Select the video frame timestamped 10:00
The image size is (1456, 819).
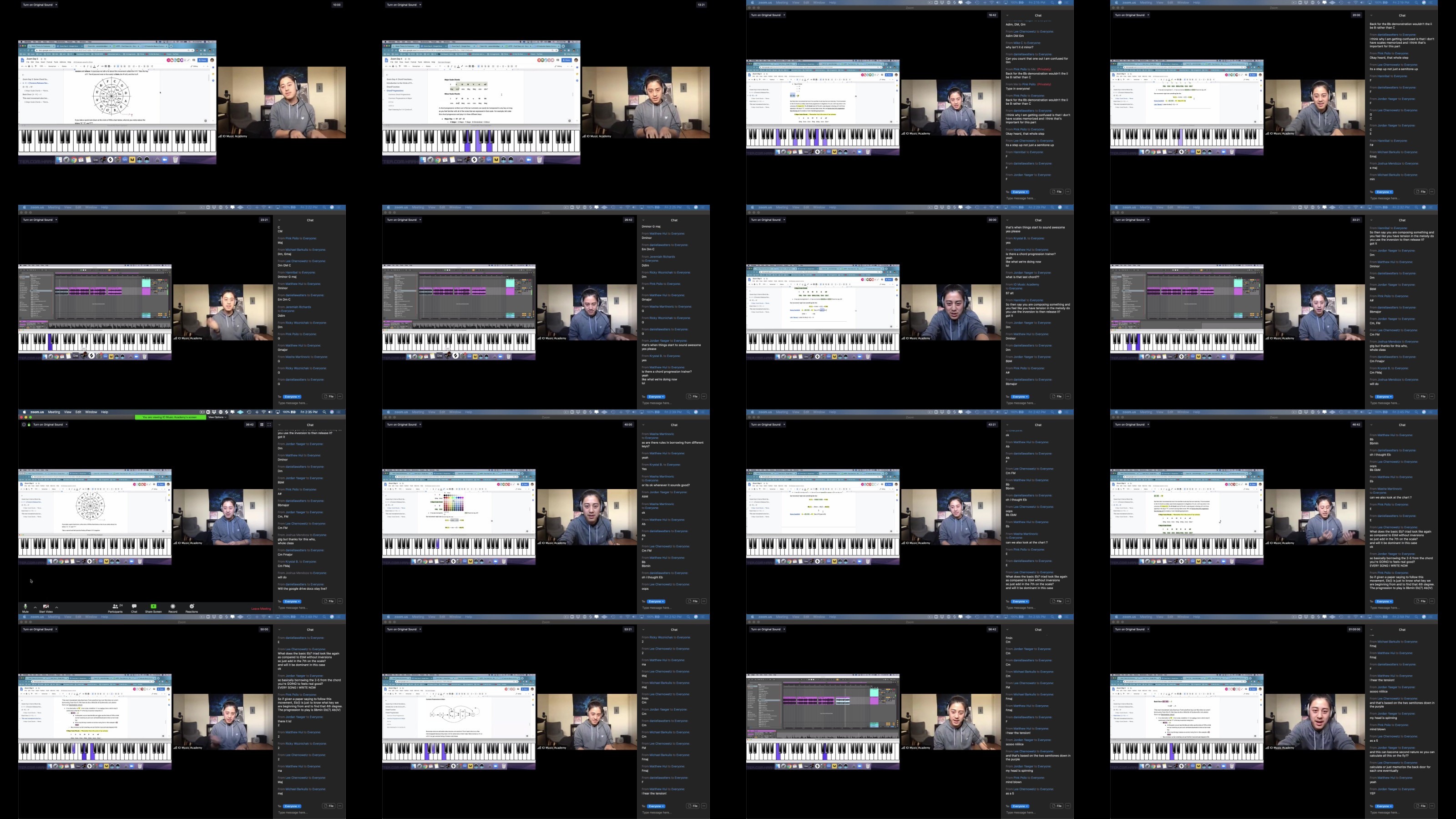pos(182,102)
